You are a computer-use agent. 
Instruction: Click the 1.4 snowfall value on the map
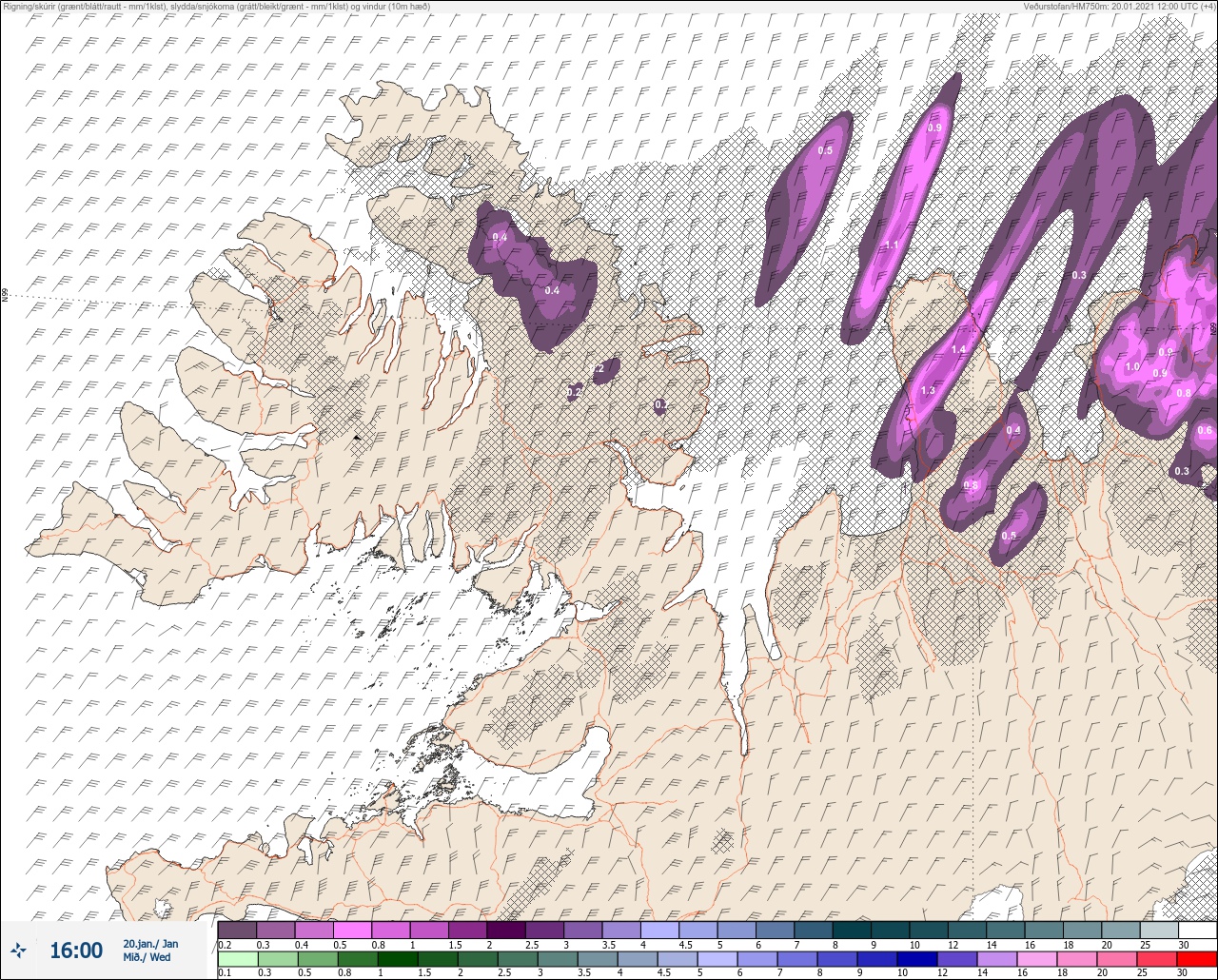958,350
